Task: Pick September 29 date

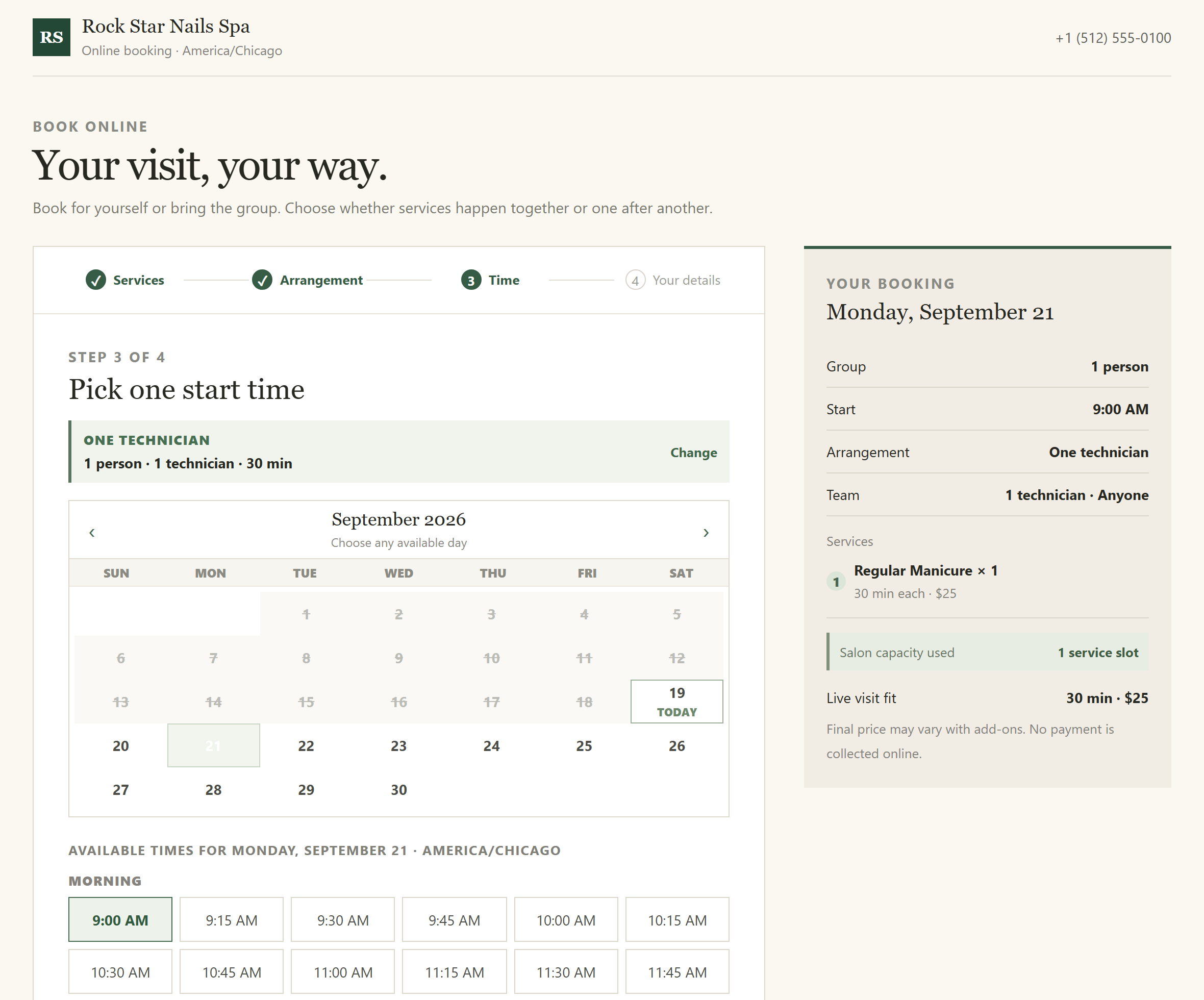Action: pos(306,790)
